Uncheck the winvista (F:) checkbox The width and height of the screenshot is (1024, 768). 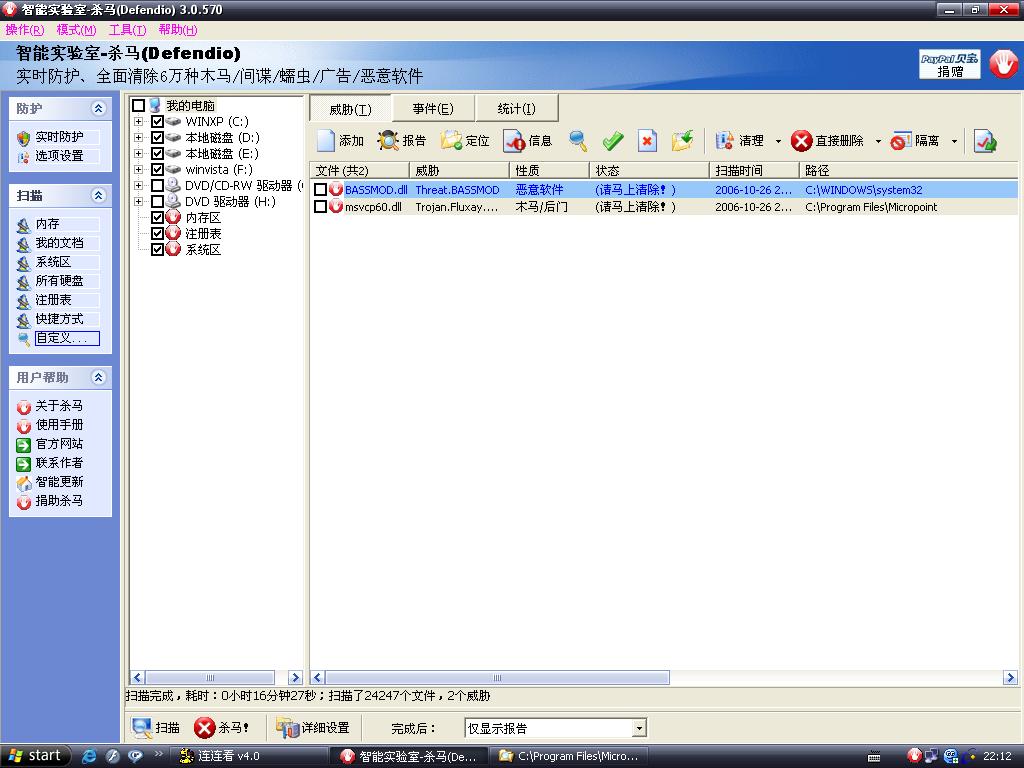pyautogui.click(x=157, y=170)
